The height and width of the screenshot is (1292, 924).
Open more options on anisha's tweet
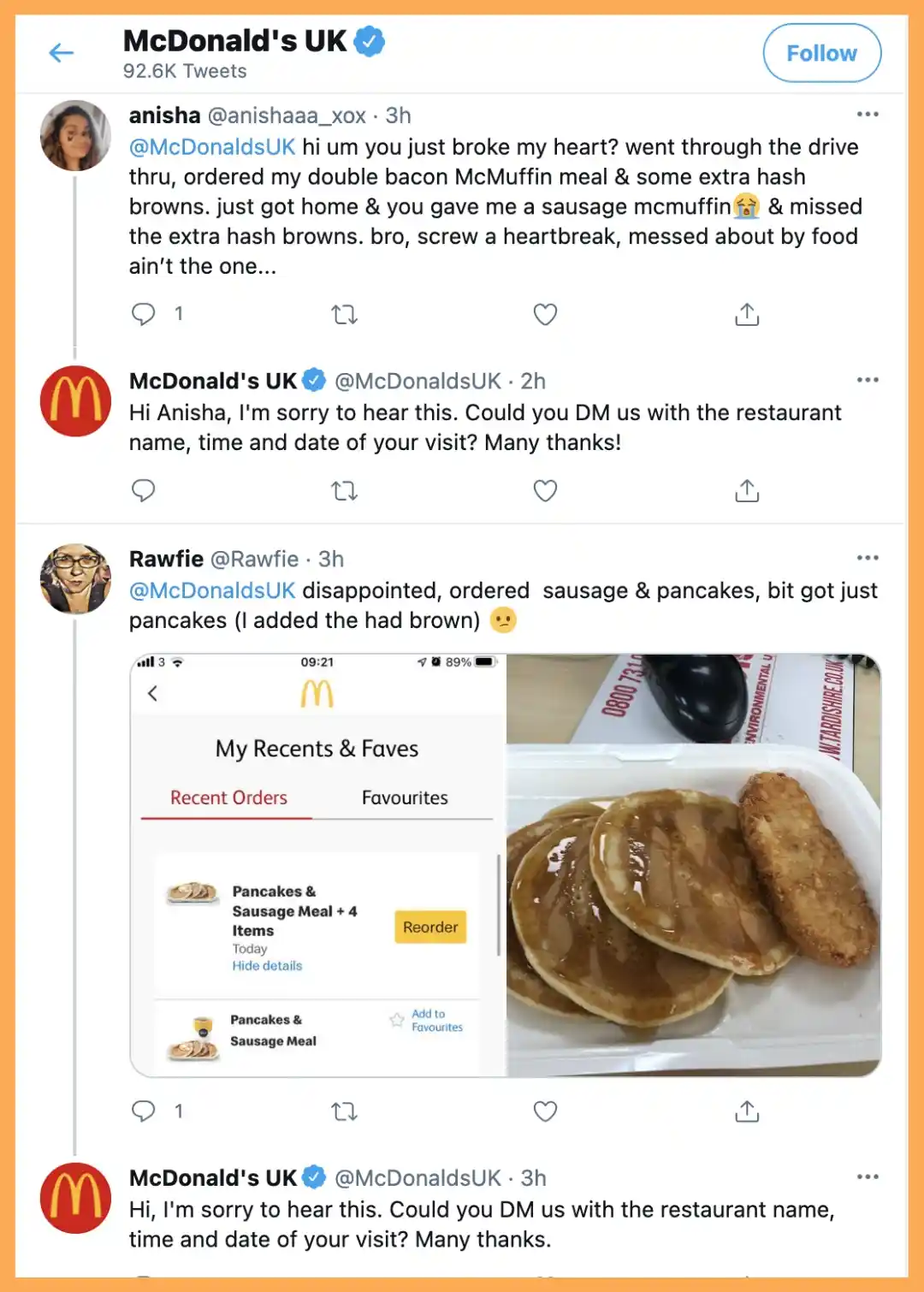tap(868, 114)
